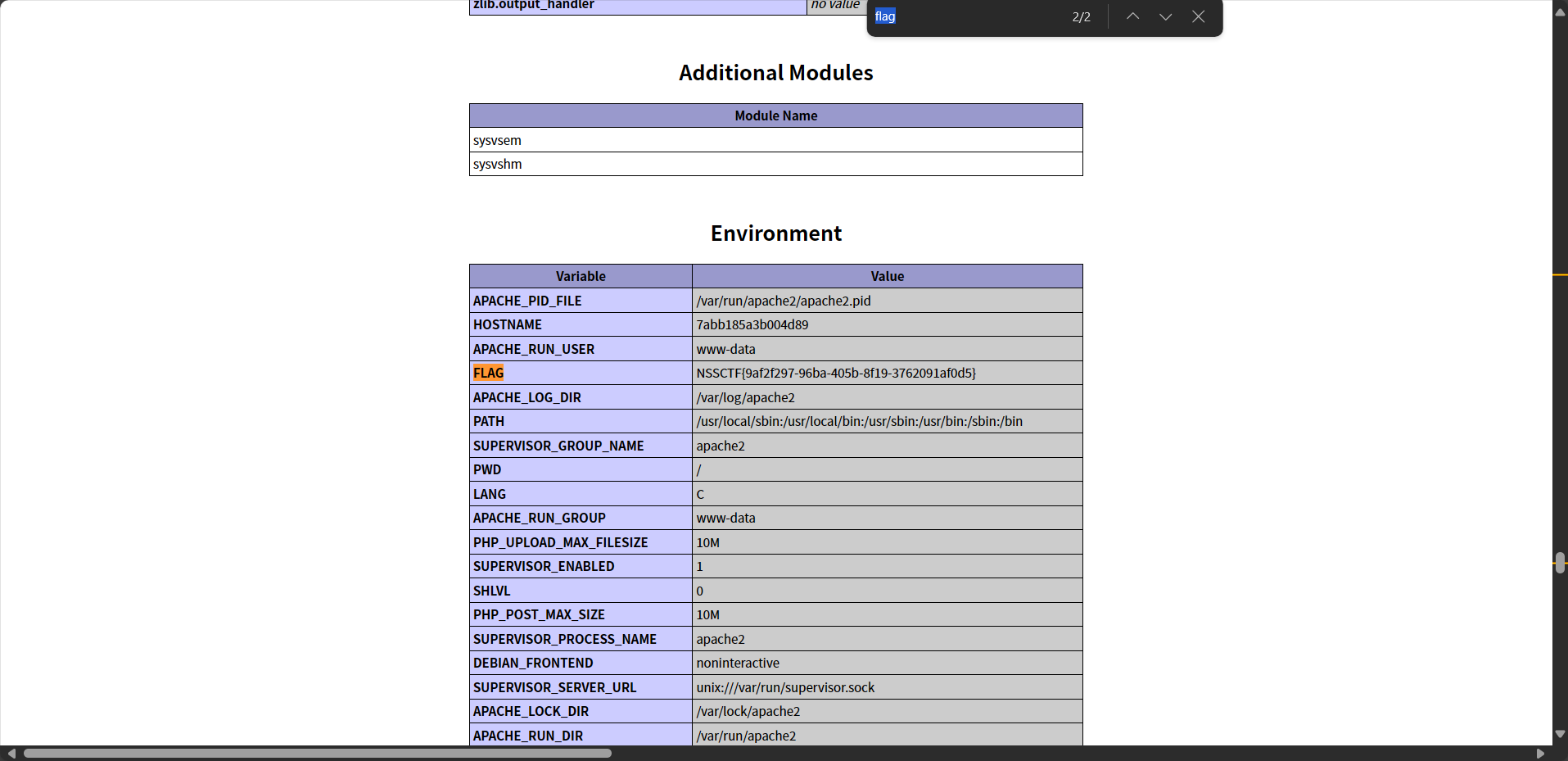The image size is (1568, 761).
Task: Click the PHP_POST_MAX_SIZE variable
Action: 539,614
